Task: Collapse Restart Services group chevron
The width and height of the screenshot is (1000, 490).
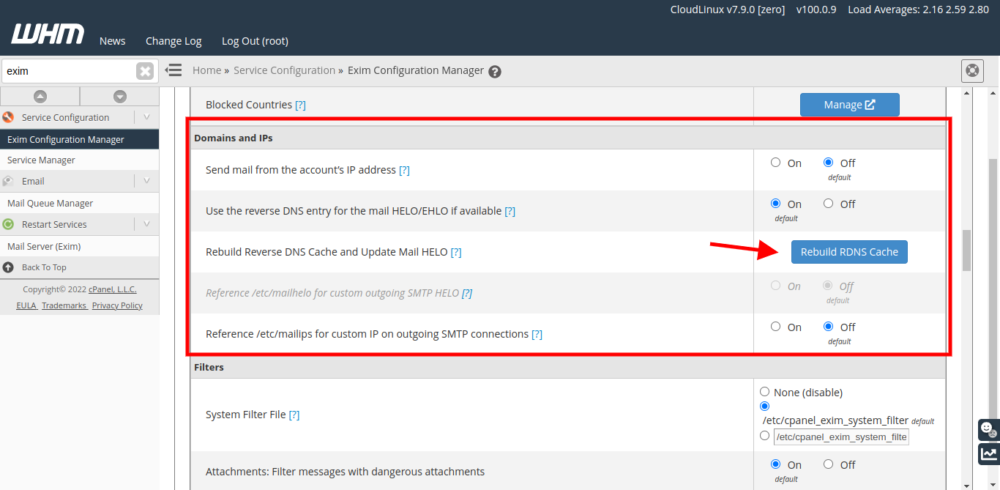Action: point(147,225)
